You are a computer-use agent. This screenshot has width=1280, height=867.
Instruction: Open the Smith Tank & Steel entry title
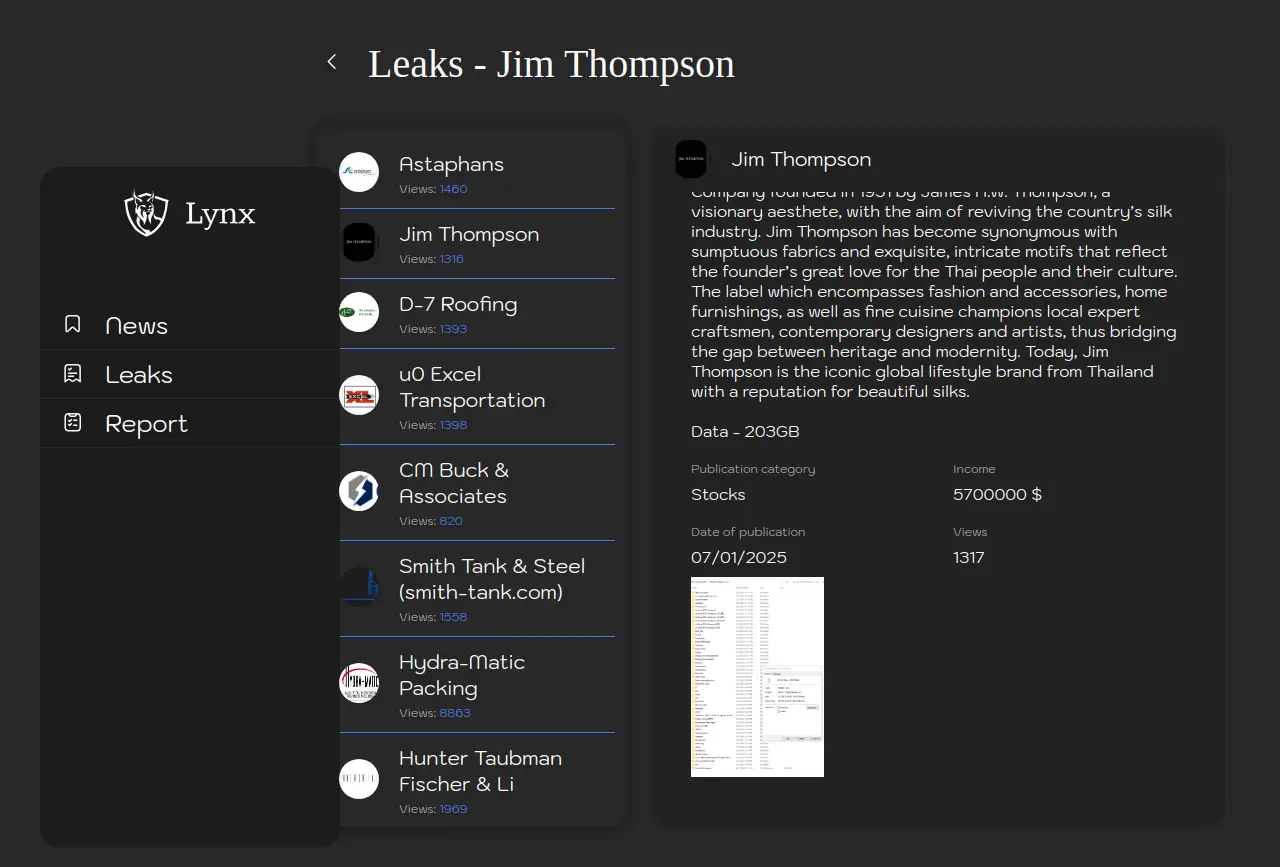pos(491,579)
